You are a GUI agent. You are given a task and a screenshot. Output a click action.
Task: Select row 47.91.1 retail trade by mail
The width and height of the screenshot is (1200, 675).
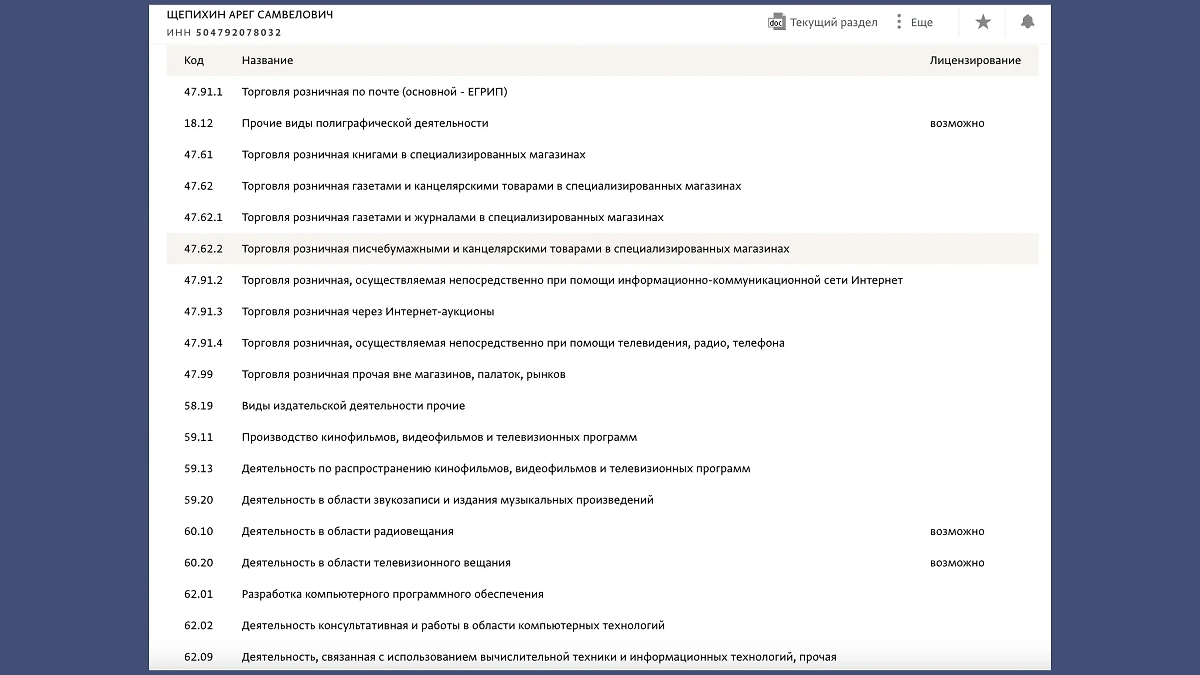tap(374, 92)
